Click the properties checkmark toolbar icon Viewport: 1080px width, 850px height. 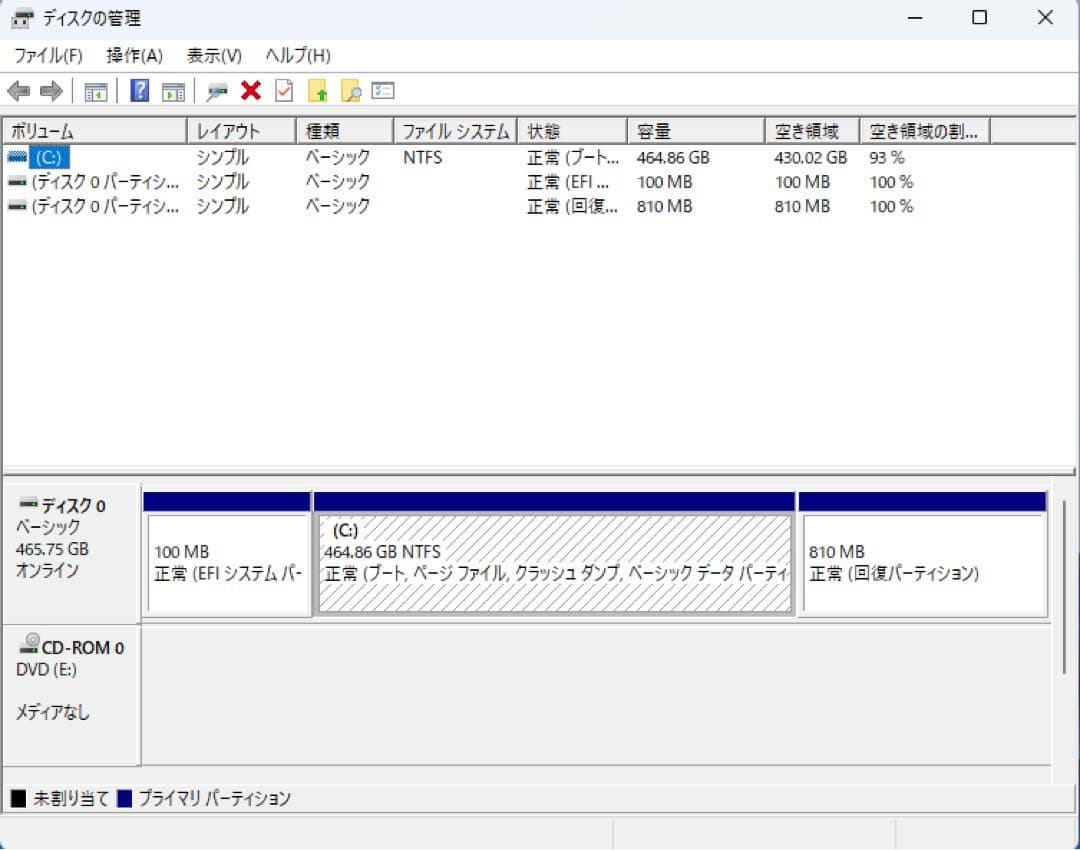284,90
